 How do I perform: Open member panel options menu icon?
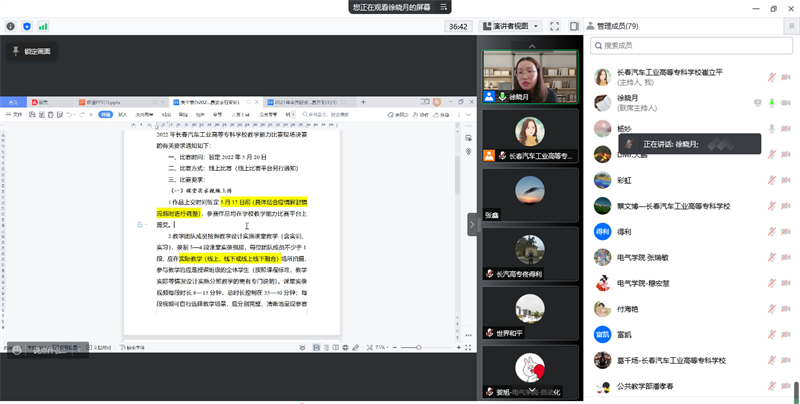coord(790,25)
